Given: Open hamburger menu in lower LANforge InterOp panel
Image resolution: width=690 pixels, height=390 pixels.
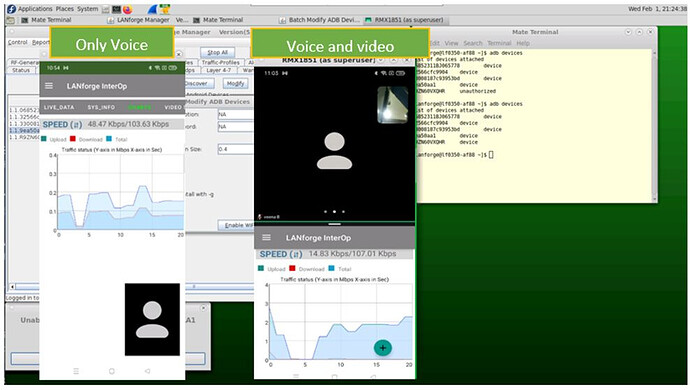Looking at the screenshot, I should (x=266, y=237).
